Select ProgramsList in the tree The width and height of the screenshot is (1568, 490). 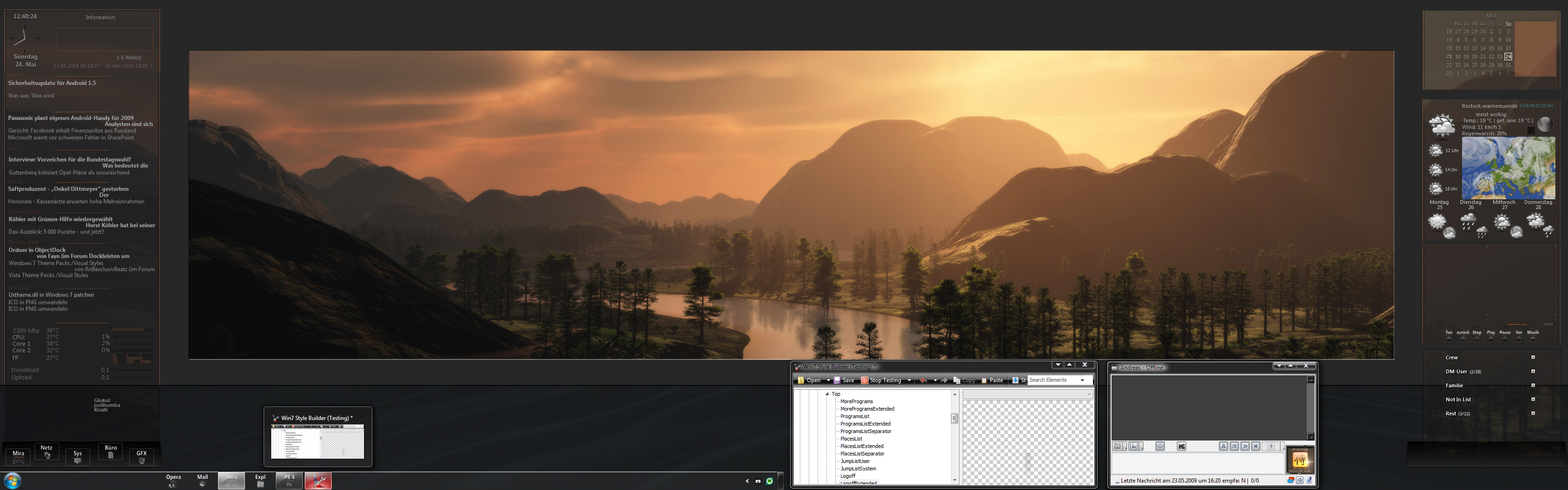click(x=854, y=416)
